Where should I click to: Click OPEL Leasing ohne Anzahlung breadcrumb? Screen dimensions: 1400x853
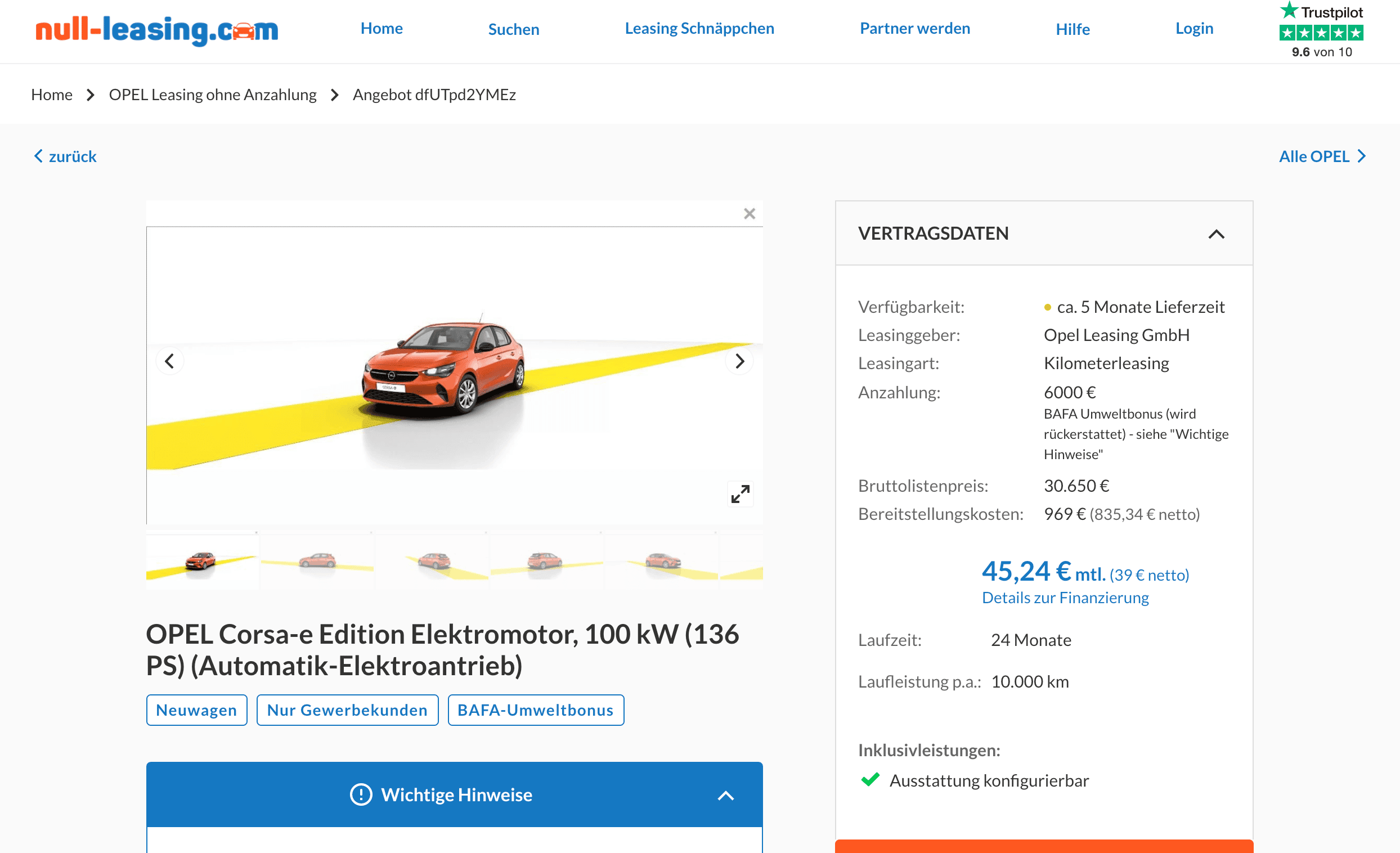tap(213, 95)
